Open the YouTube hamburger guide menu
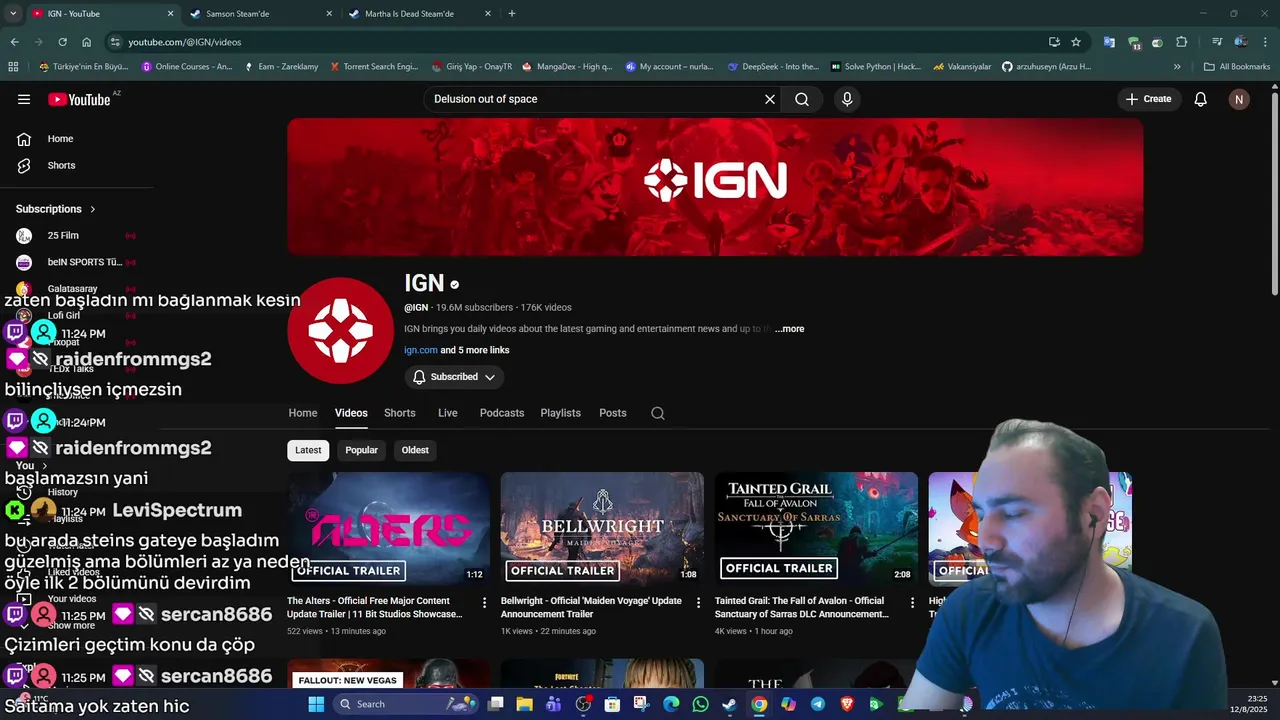1280x720 pixels. 24,99
